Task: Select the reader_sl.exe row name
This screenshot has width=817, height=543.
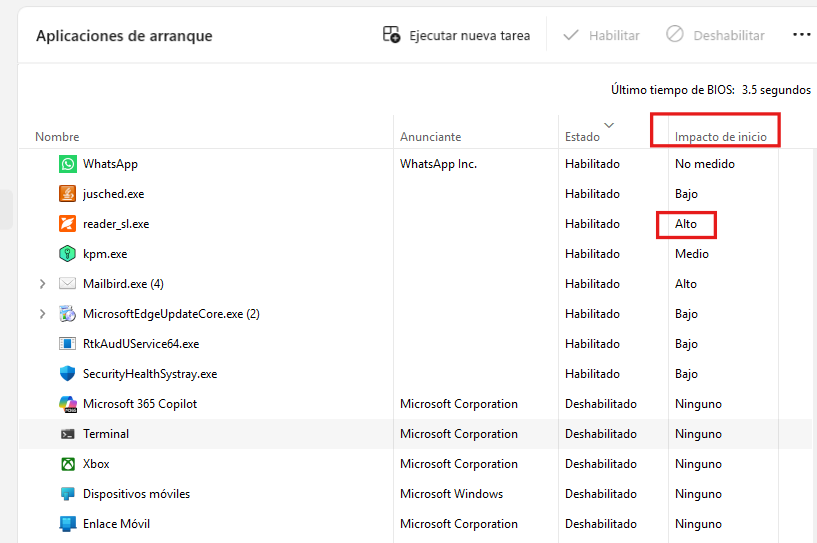Action: point(116,224)
